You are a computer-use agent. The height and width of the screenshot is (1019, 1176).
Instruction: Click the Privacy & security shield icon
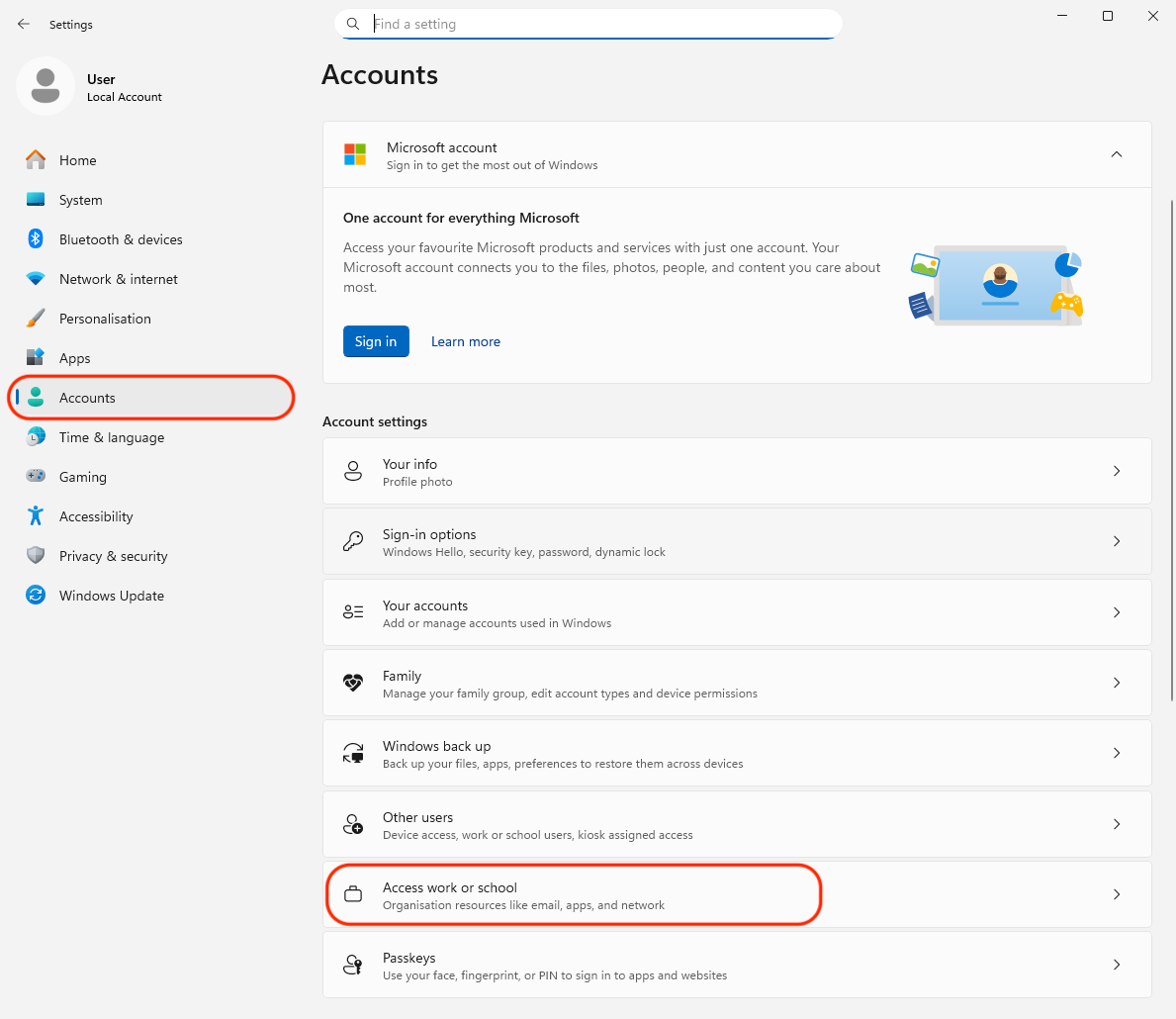36,556
